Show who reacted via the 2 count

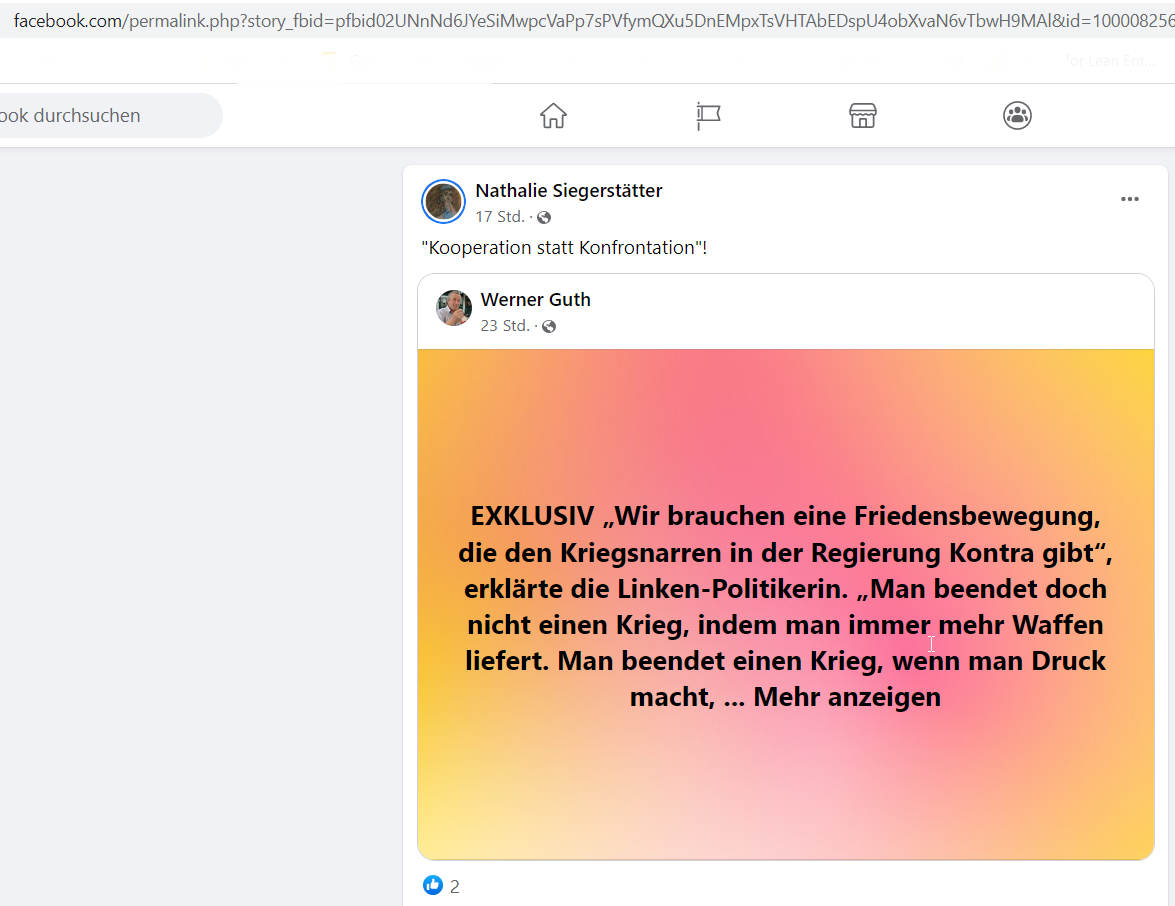pos(455,887)
